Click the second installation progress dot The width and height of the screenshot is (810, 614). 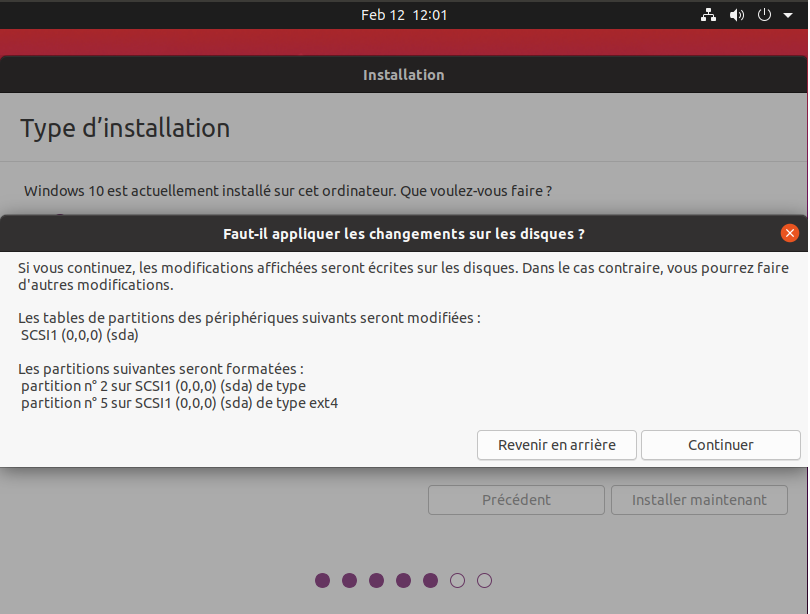349,580
